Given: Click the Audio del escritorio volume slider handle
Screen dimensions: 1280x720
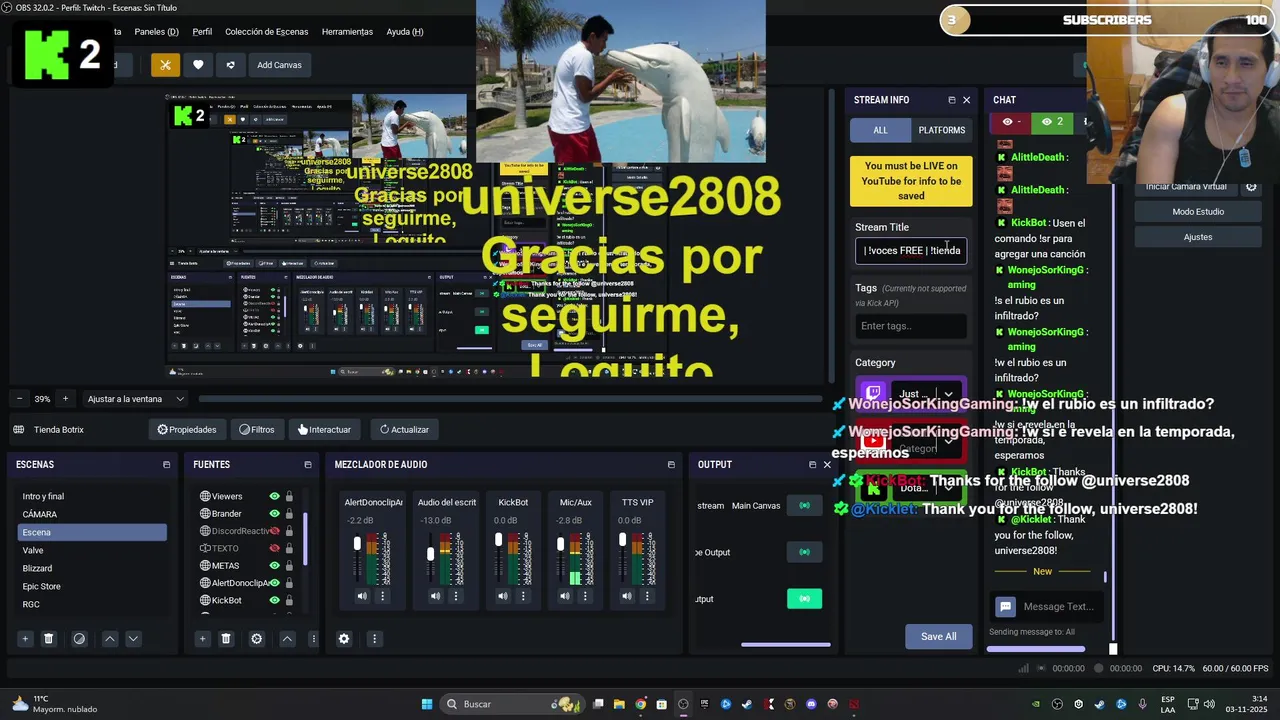Looking at the screenshot, I should click(x=430, y=553).
